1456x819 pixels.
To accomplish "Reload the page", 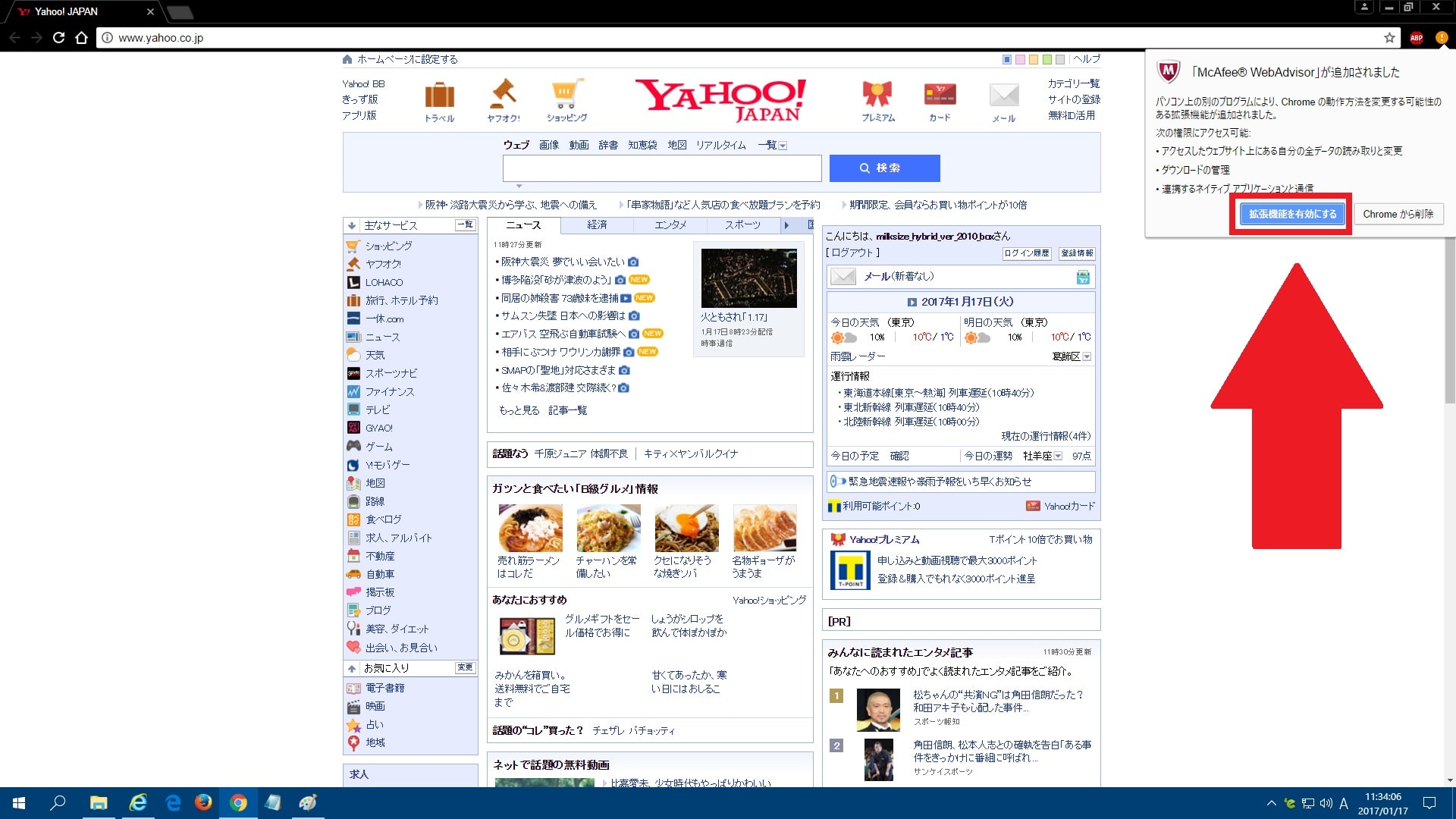I will 58,38.
